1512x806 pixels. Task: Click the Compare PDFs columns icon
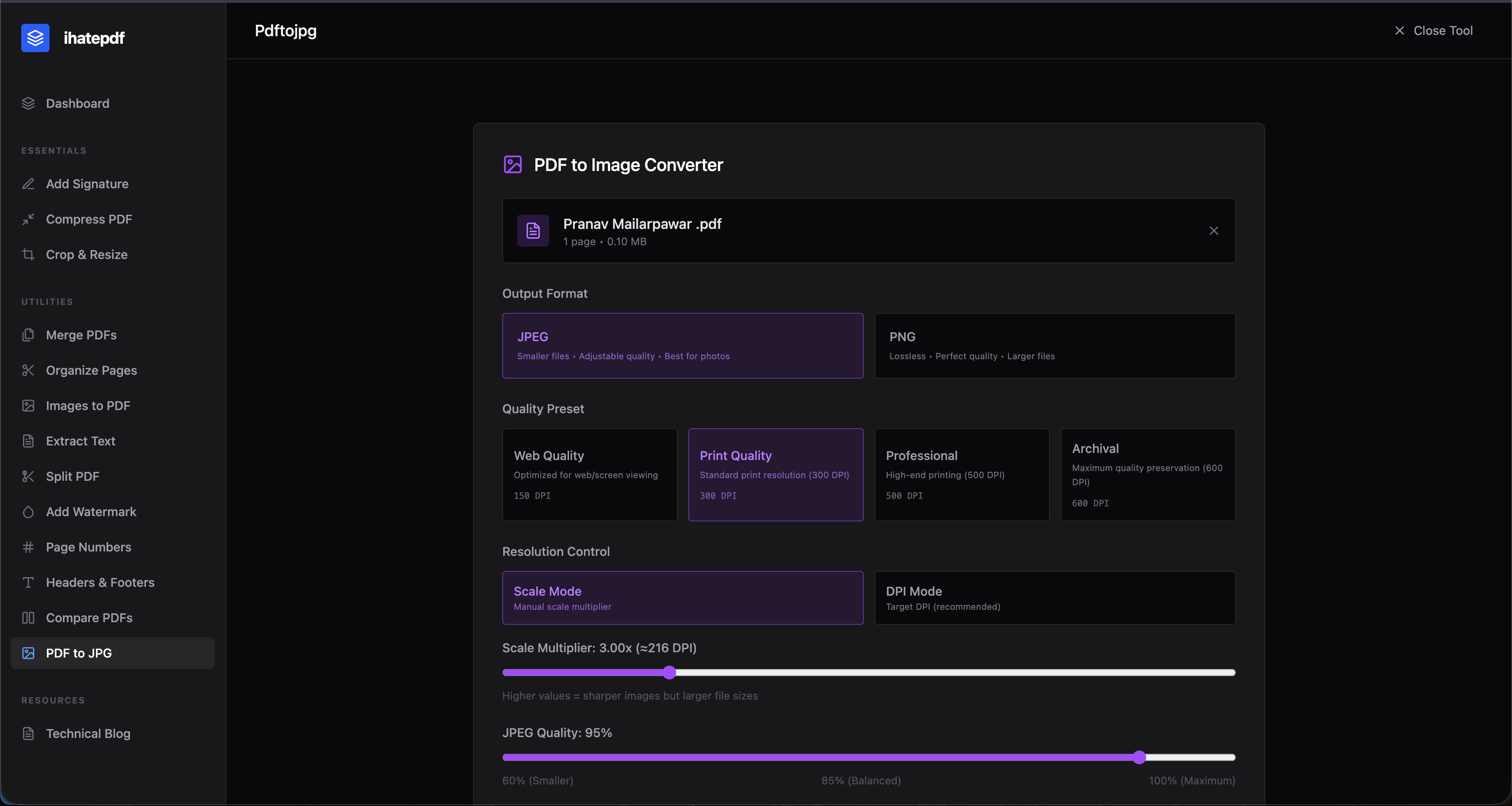[28, 618]
